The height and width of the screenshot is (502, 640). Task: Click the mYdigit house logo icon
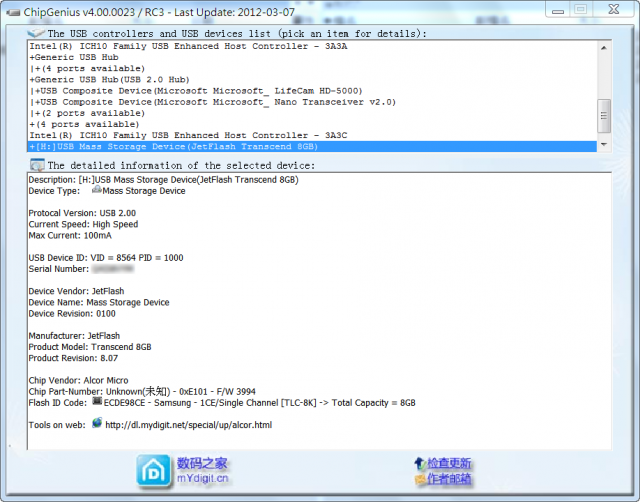[153, 471]
